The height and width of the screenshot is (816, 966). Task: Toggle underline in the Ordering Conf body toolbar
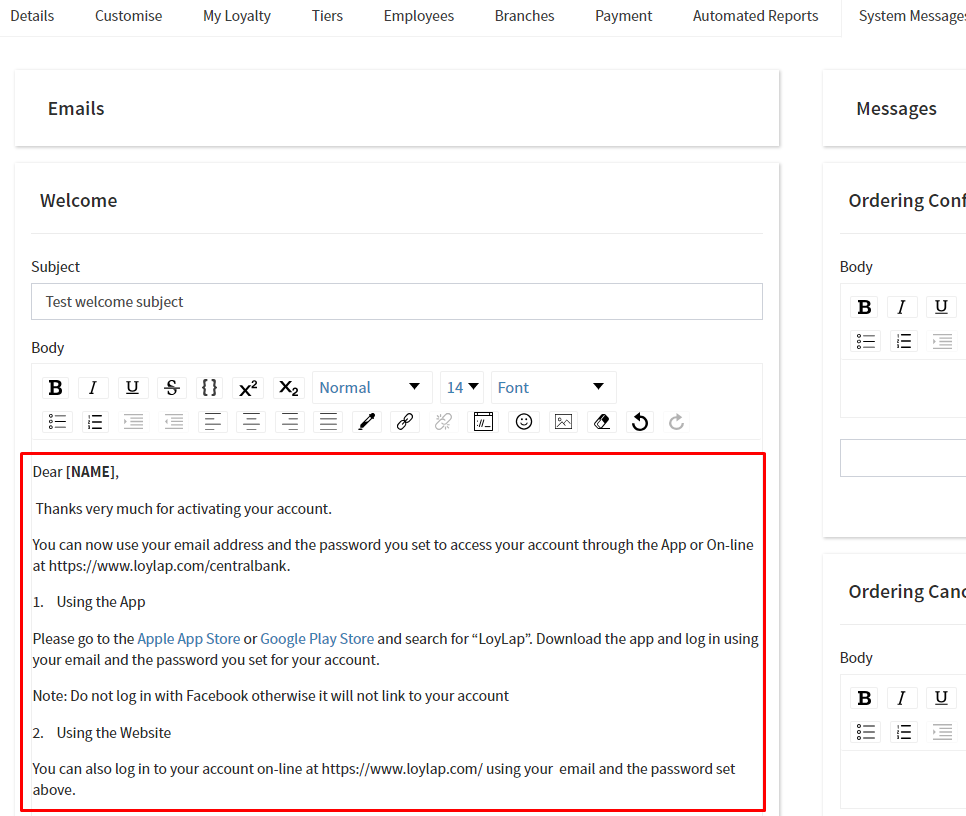click(941, 307)
